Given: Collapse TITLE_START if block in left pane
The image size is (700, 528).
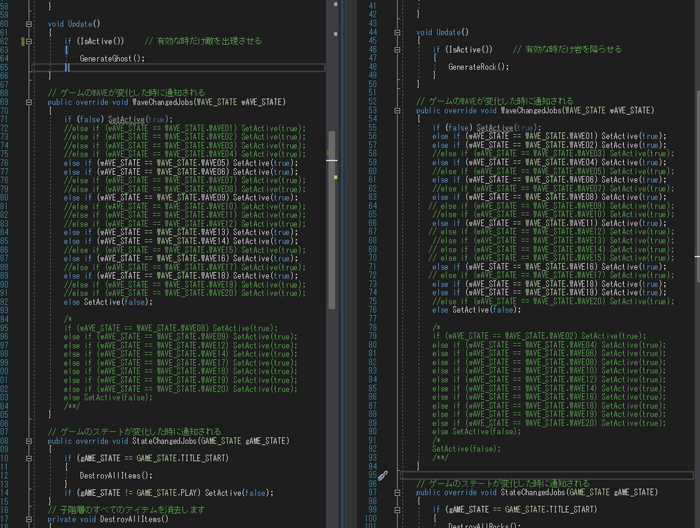Looking at the screenshot, I should pyautogui.click(x=29, y=458).
